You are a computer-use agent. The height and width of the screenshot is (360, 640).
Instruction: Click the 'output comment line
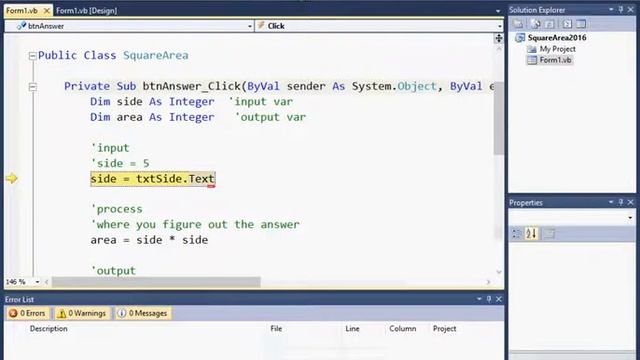tap(113, 271)
